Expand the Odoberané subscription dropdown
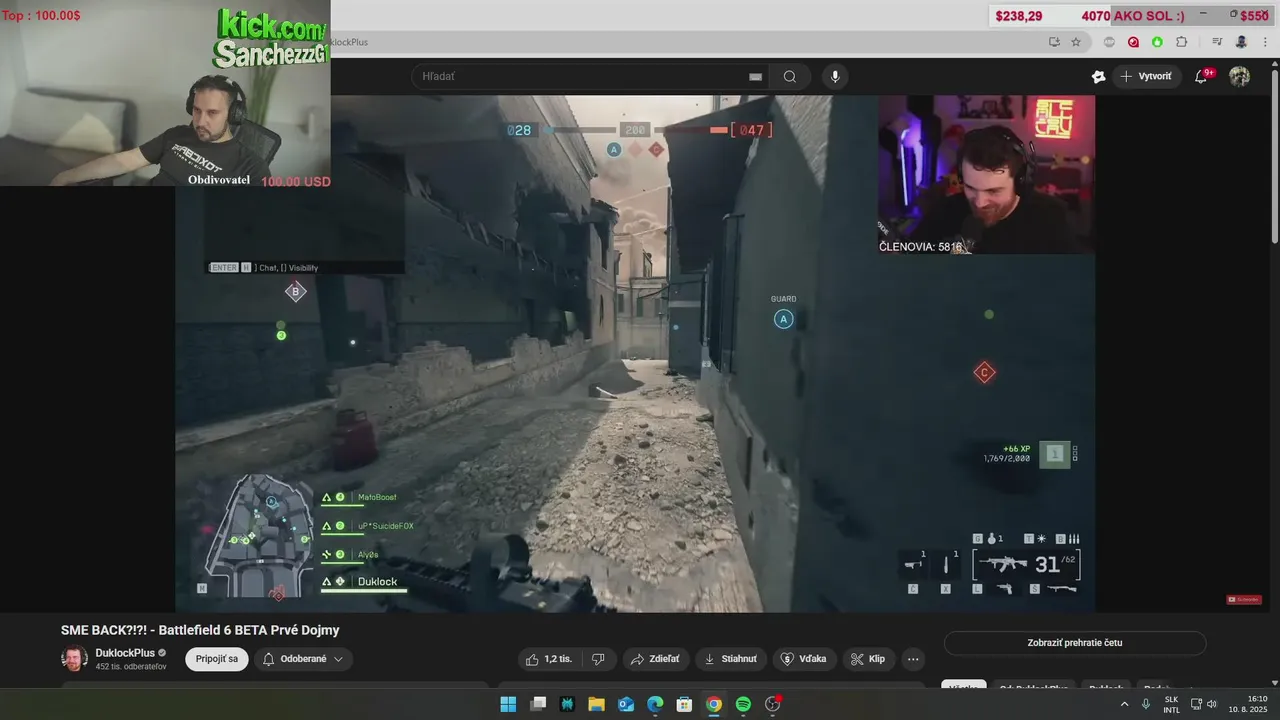The width and height of the screenshot is (1280, 720). [x=303, y=659]
